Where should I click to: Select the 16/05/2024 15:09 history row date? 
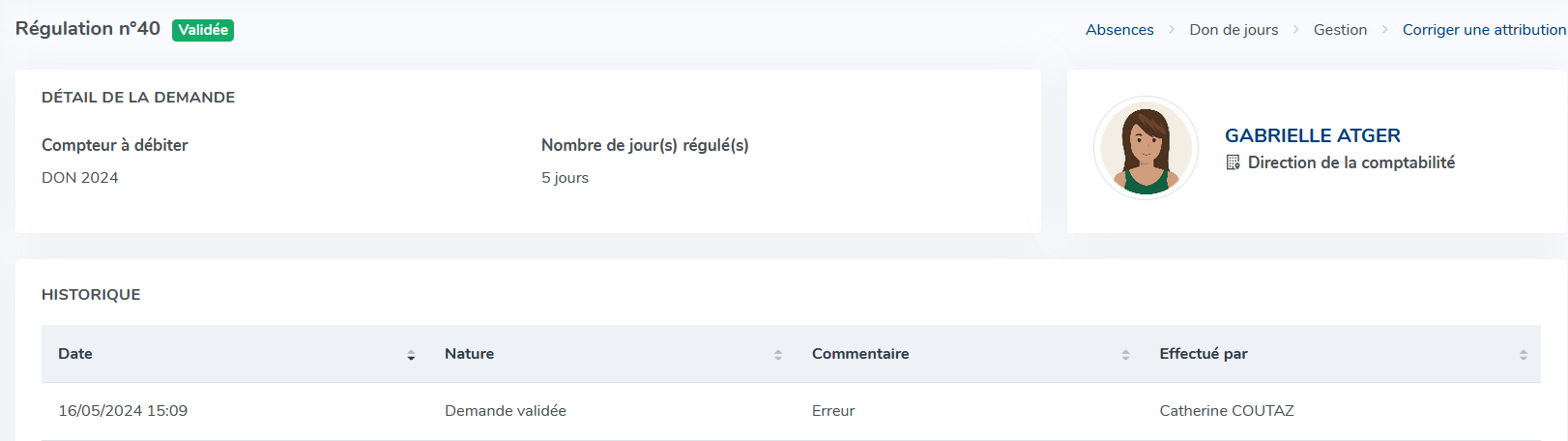click(x=123, y=411)
